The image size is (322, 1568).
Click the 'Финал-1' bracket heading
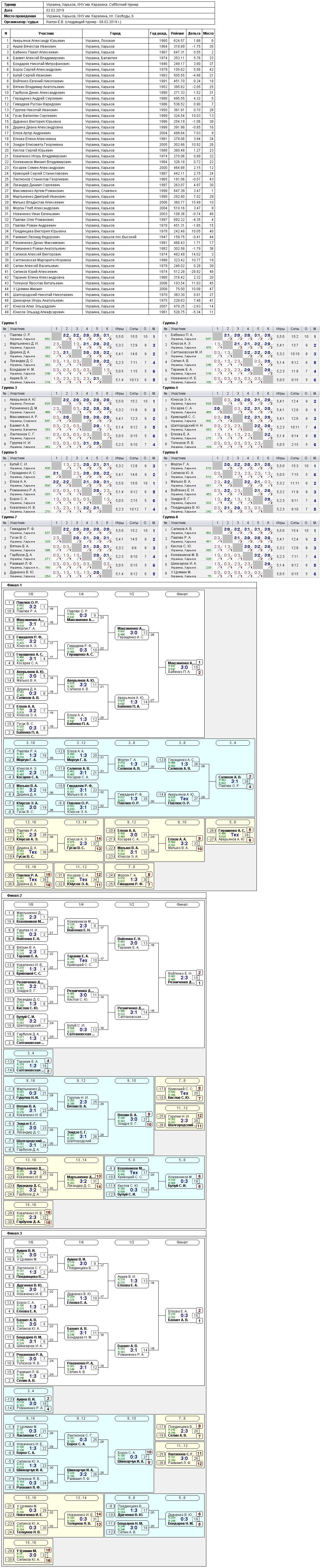pyautogui.click(x=15, y=586)
